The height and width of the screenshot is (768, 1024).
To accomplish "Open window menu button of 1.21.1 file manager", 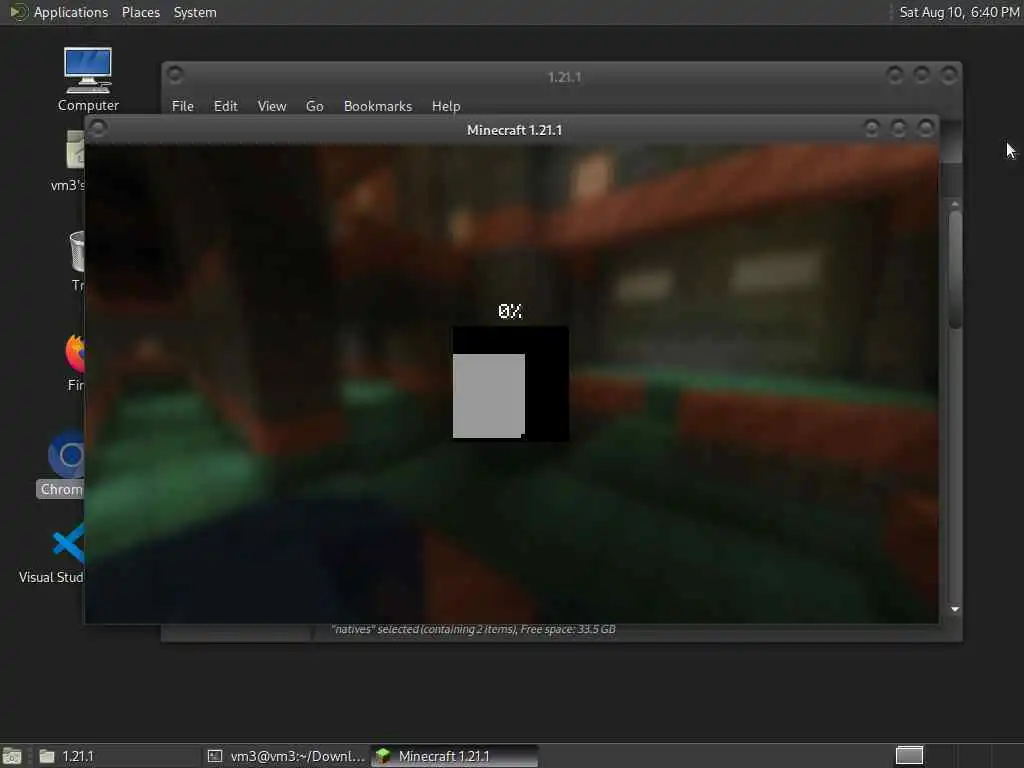I will [174, 75].
